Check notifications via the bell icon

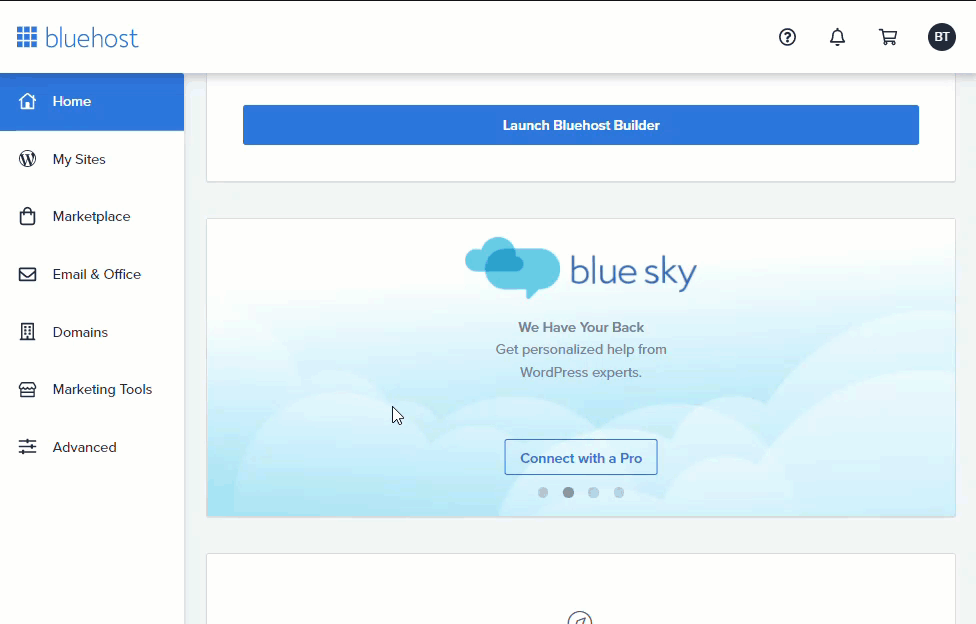pyautogui.click(x=837, y=37)
